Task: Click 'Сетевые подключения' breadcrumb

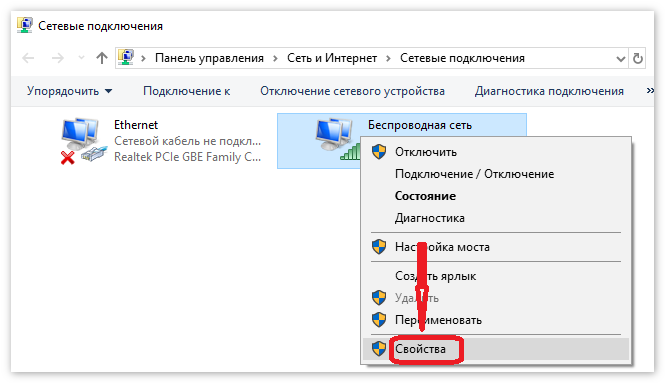Action: (x=462, y=58)
